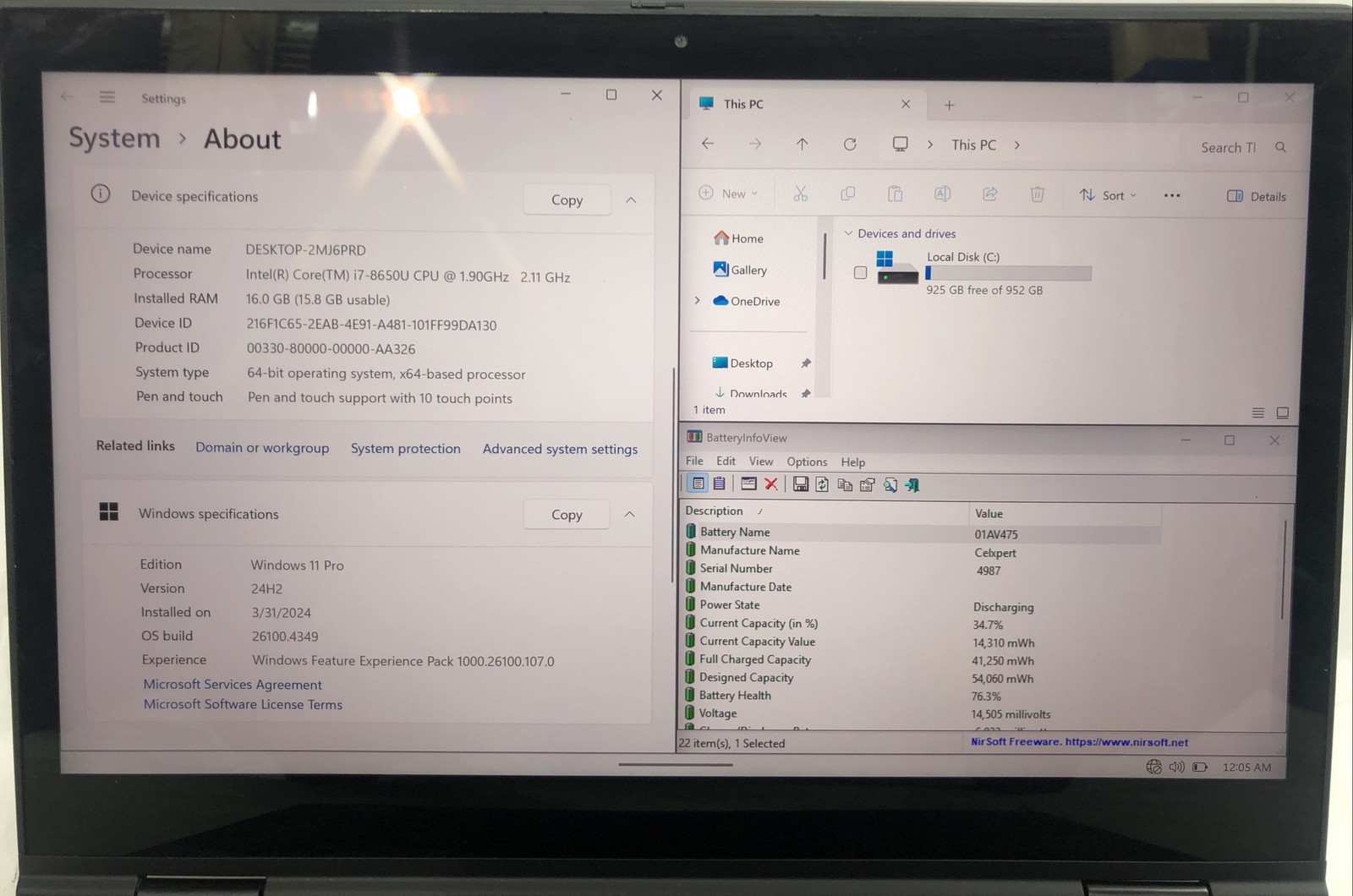Click the Copy icon in File Explorer toolbar
This screenshot has height=896, width=1353.
point(847,194)
